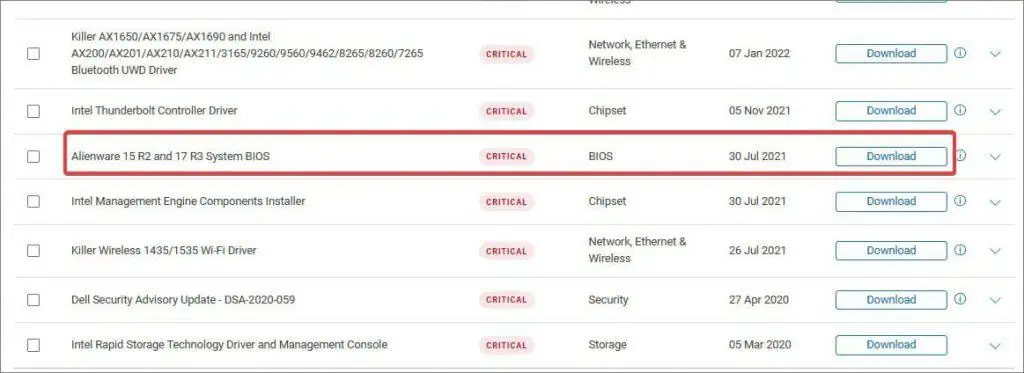Expand Intel Rapid Storage Technology row chevron
The height and width of the screenshot is (373, 1024).
(995, 346)
